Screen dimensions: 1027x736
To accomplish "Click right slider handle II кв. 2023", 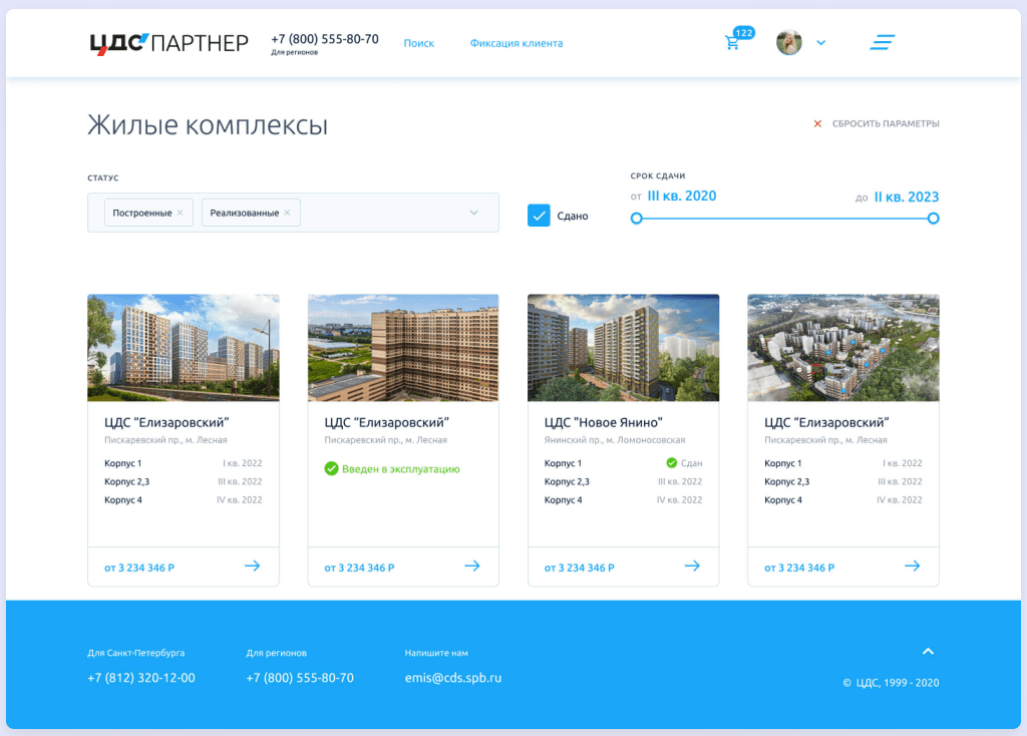I will pyautogui.click(x=933, y=218).
